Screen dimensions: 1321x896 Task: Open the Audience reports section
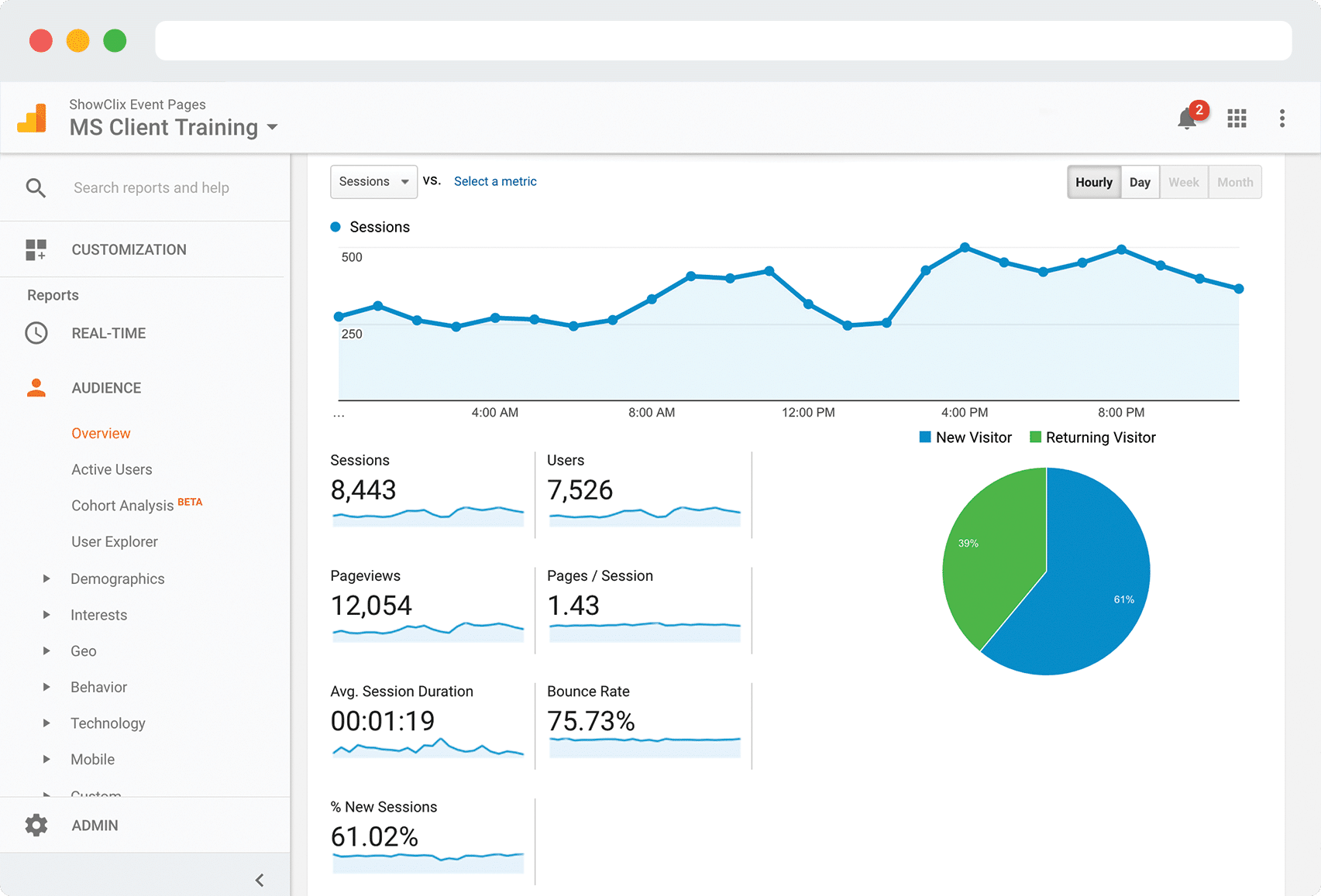(x=106, y=388)
